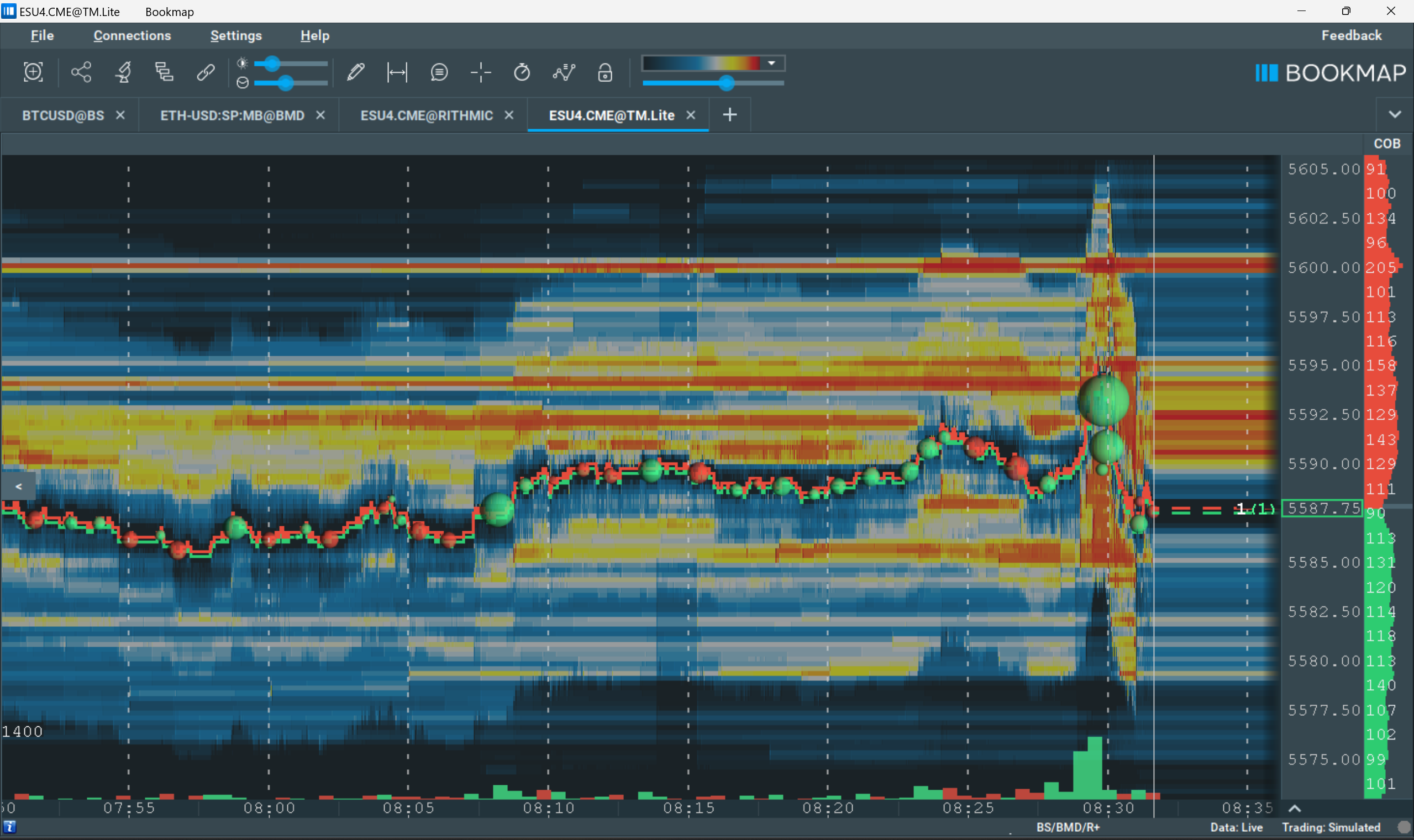
Task: Click the 205 ask size COB cell
Action: (x=1381, y=267)
